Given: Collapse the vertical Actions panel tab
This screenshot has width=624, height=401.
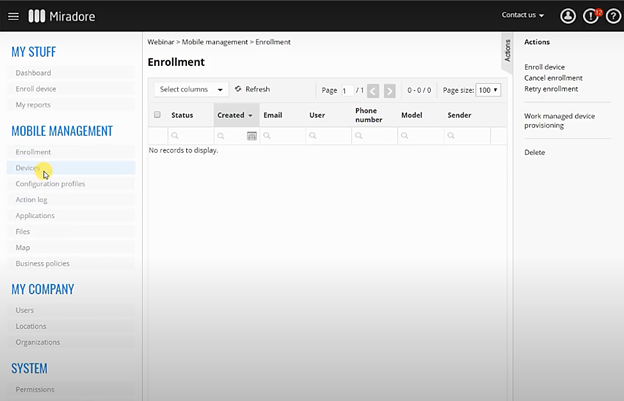Looking at the screenshot, I should coord(507,50).
